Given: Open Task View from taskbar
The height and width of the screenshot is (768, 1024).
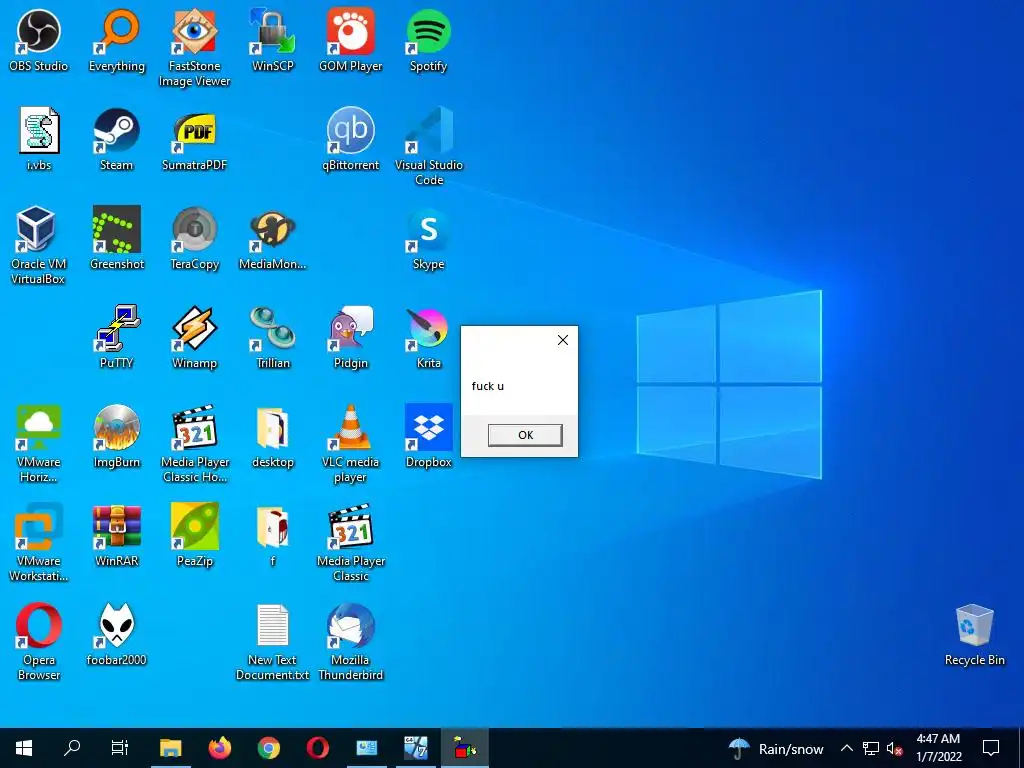Looking at the screenshot, I should 120,748.
